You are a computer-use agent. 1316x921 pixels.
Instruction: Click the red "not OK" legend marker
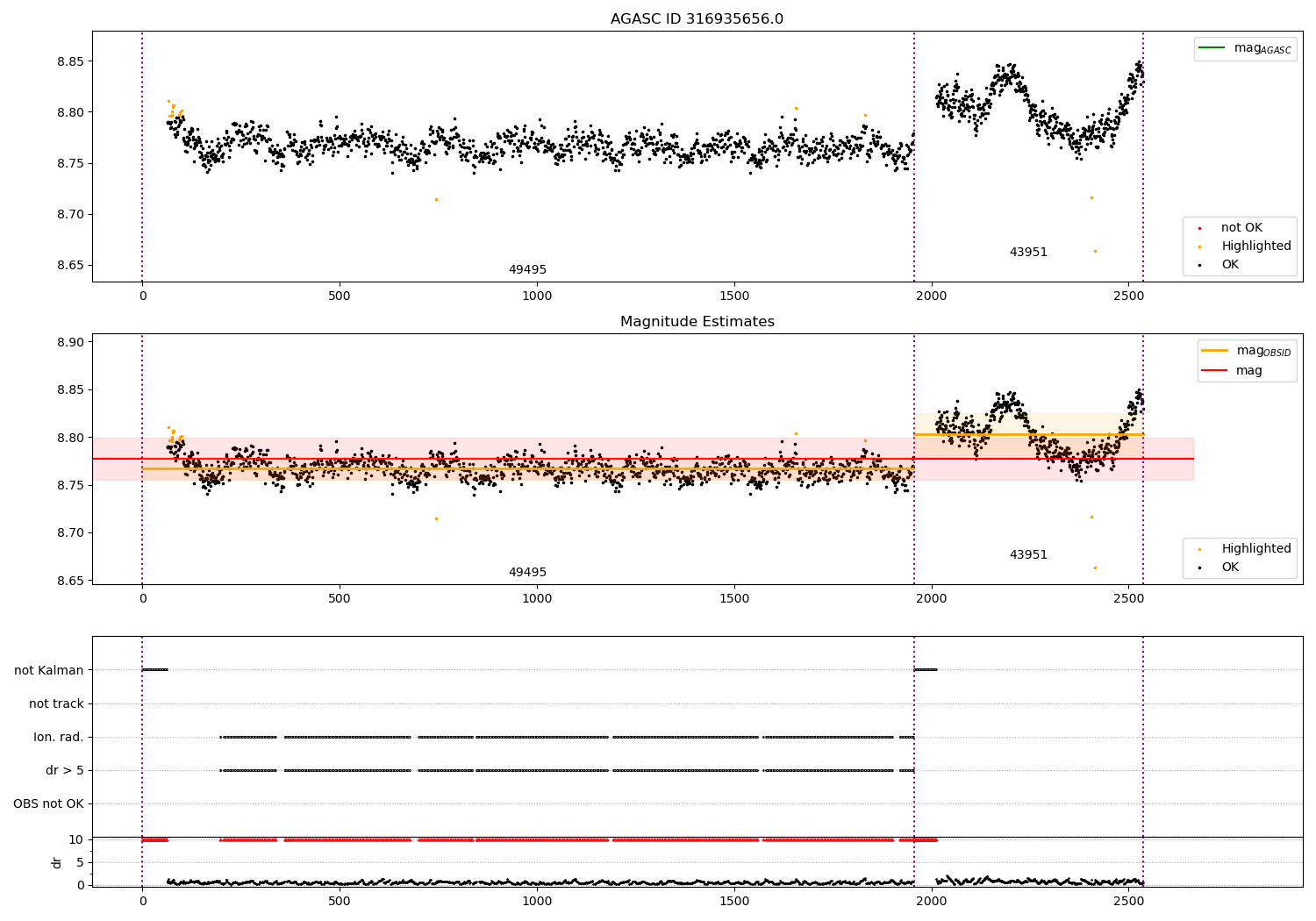(1199, 228)
